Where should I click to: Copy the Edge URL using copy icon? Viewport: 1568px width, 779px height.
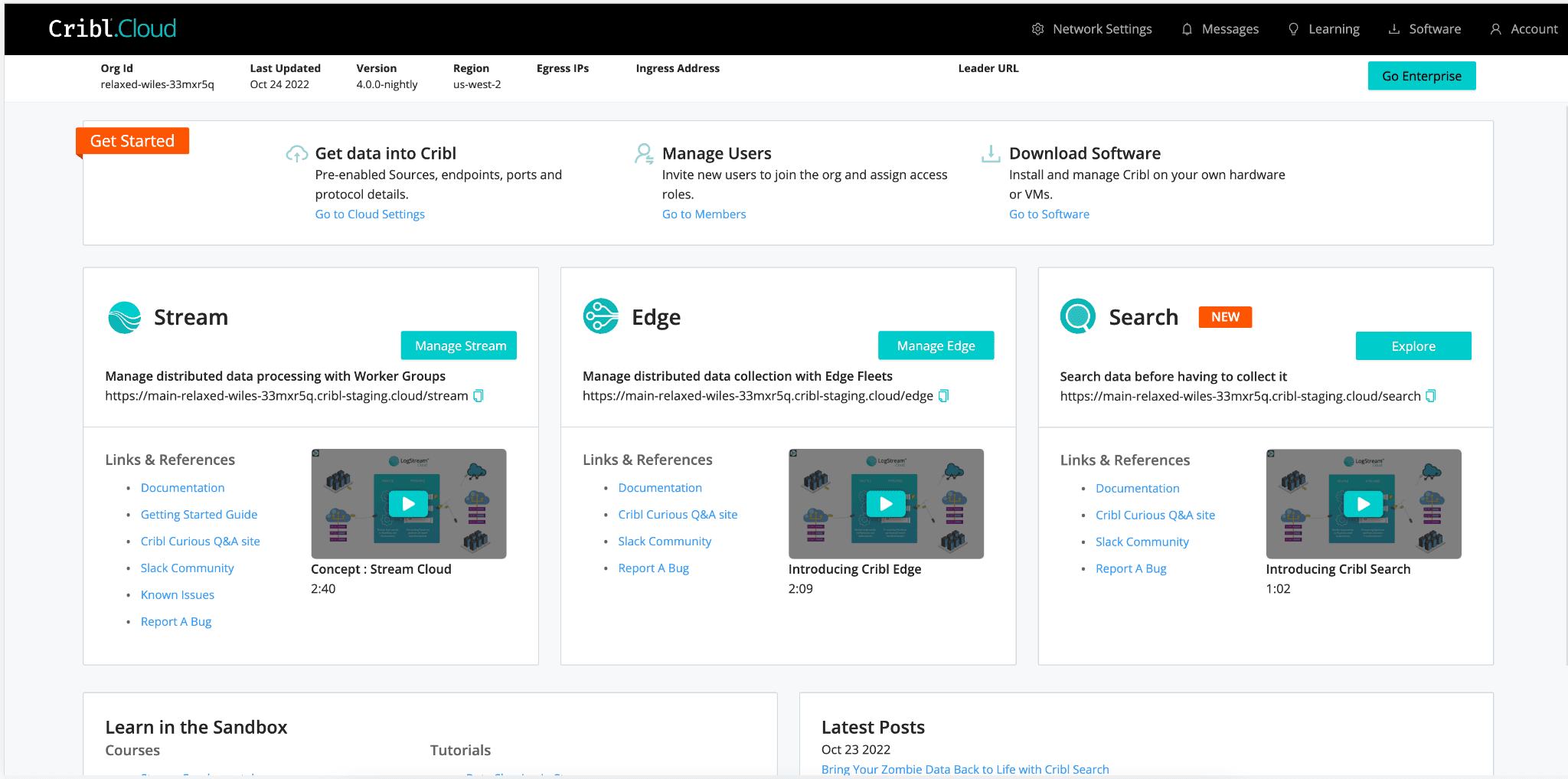(943, 396)
